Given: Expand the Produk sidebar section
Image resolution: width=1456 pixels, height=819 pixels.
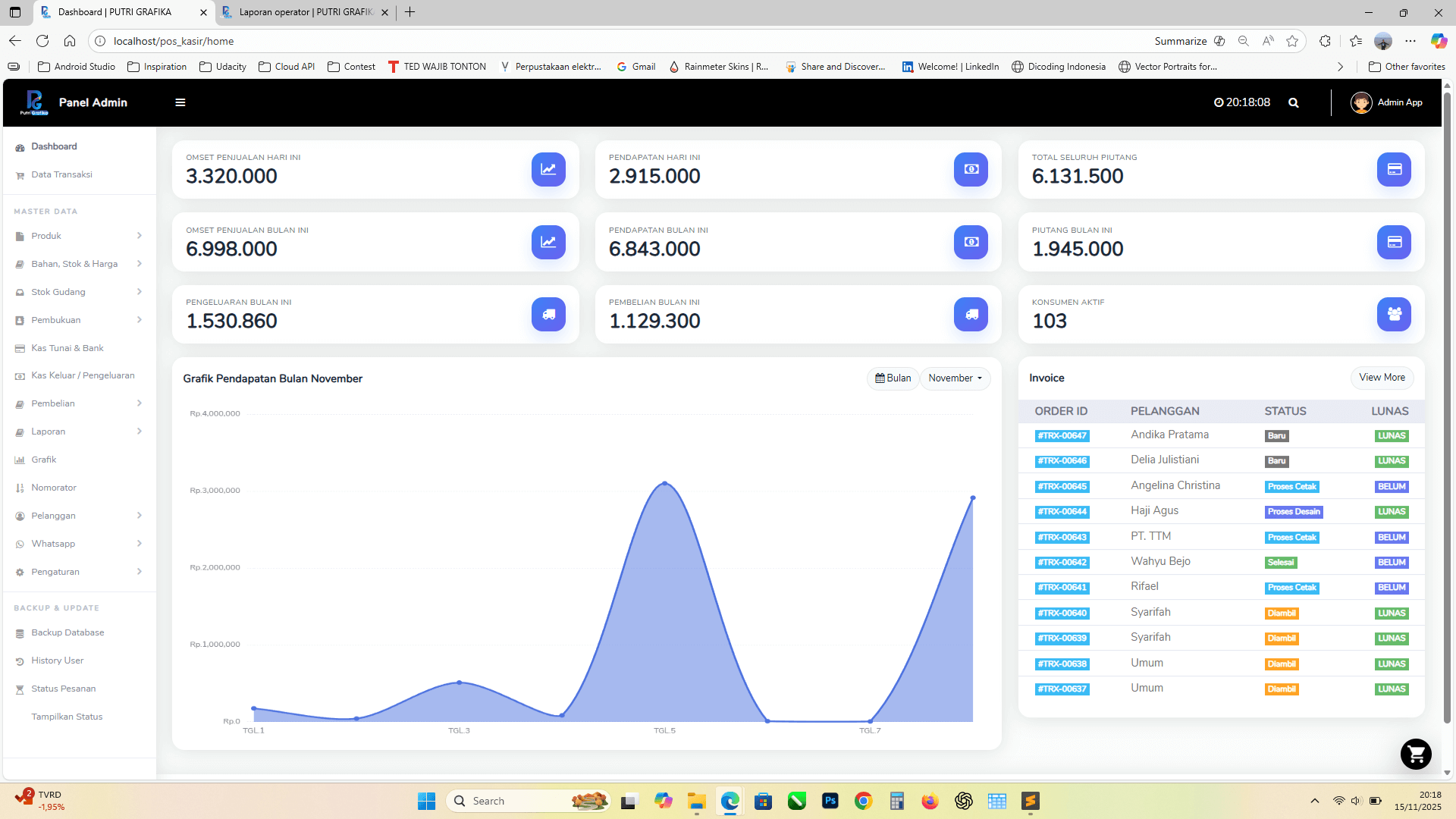Looking at the screenshot, I should pyautogui.click(x=46, y=236).
